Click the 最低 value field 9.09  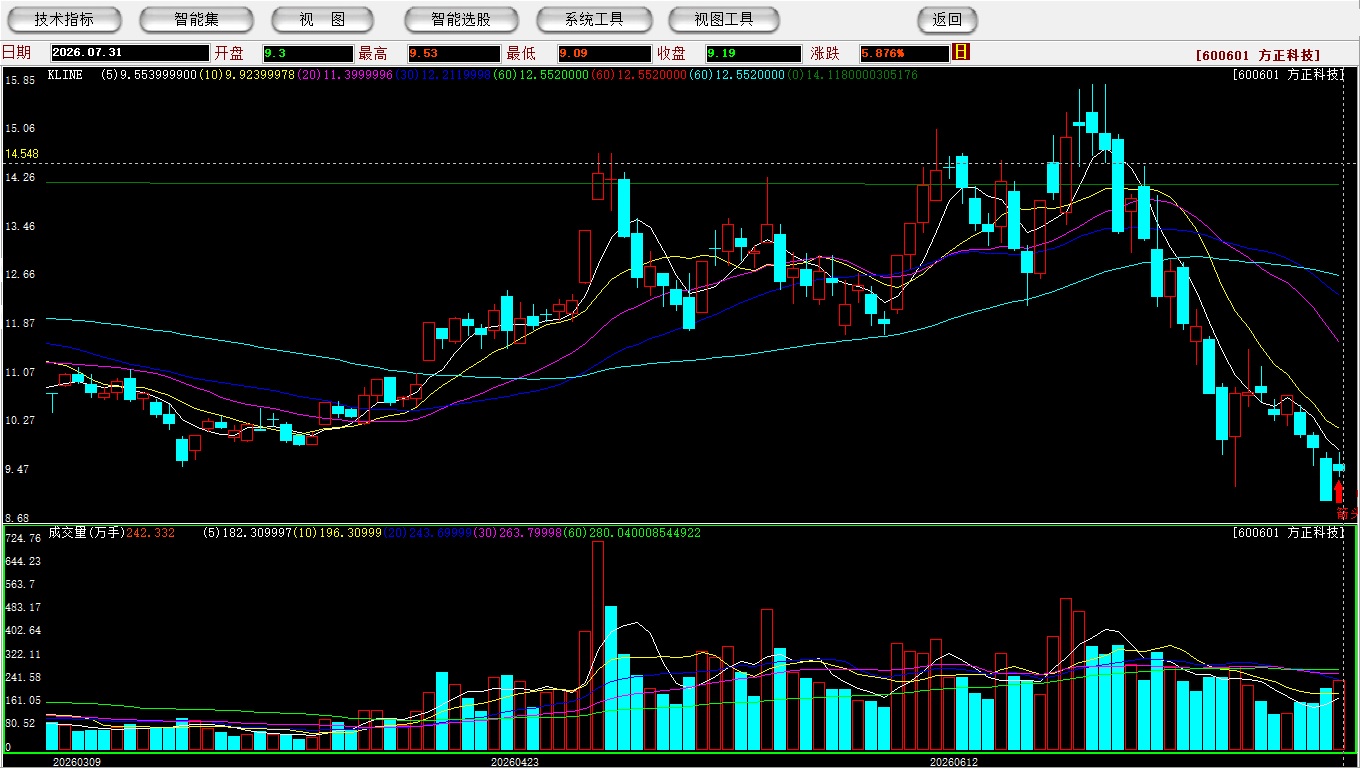605,53
